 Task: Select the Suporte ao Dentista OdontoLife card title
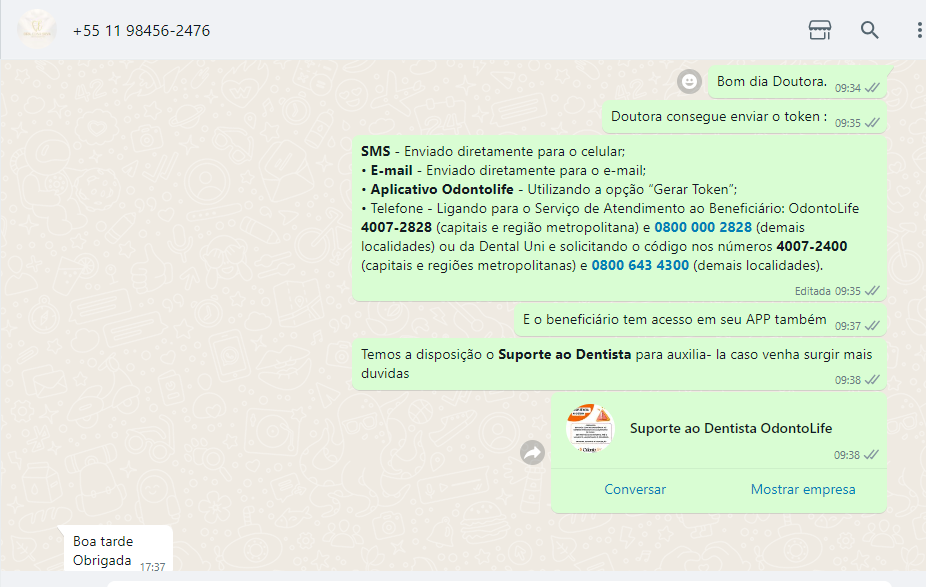point(731,428)
